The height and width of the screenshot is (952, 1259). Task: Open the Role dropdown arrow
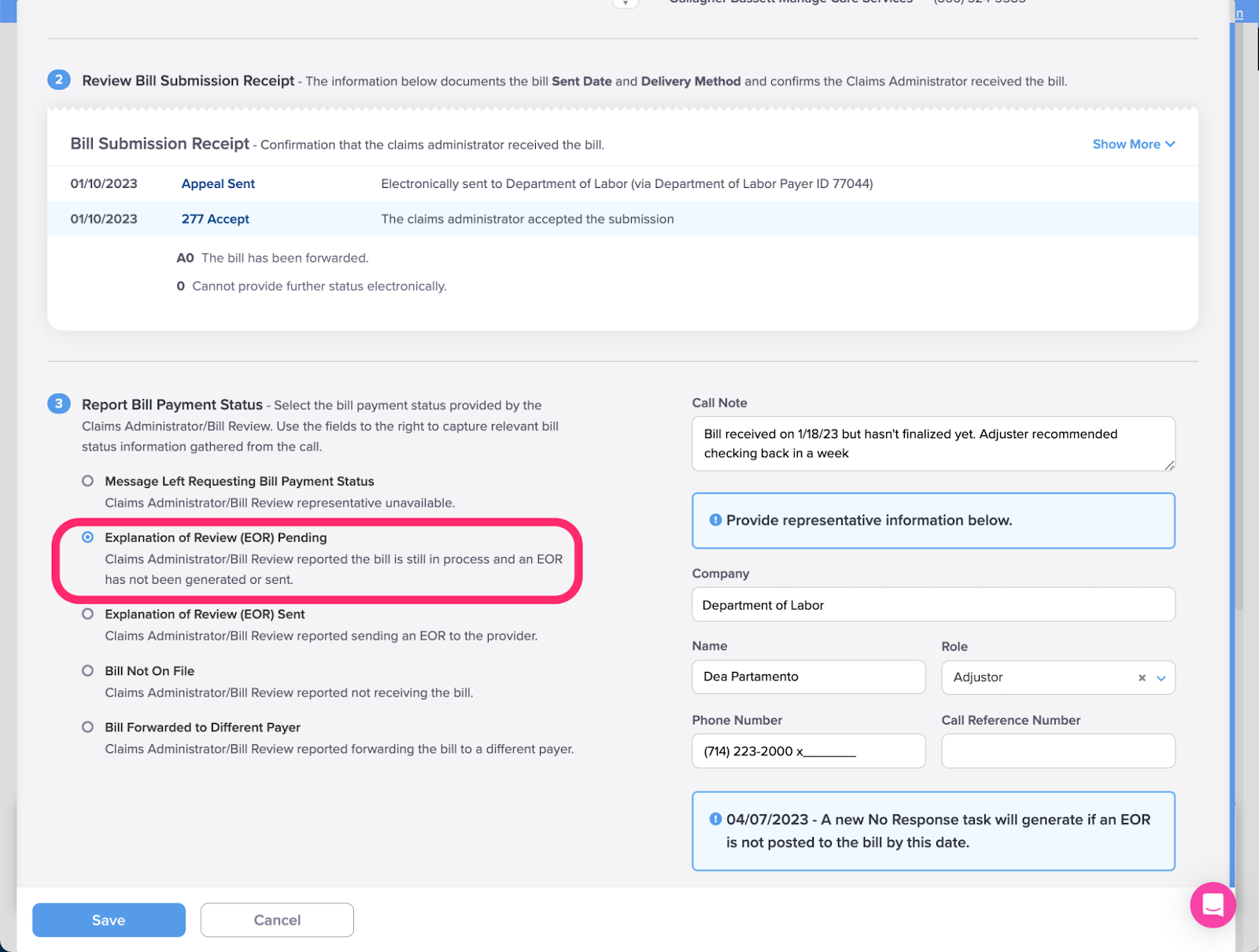click(x=1161, y=677)
